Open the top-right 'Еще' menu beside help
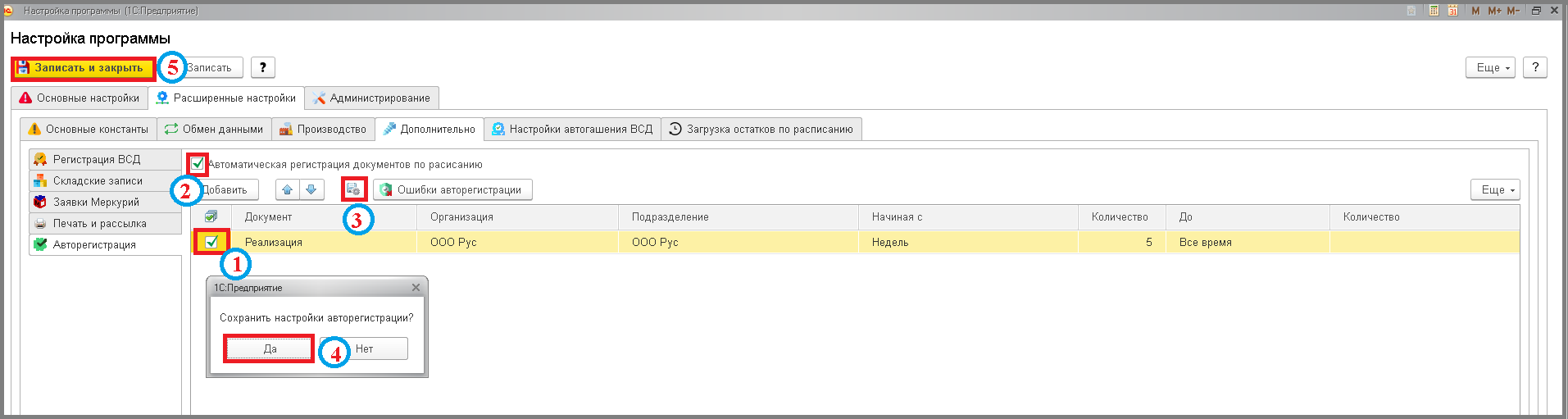 click(x=1490, y=67)
